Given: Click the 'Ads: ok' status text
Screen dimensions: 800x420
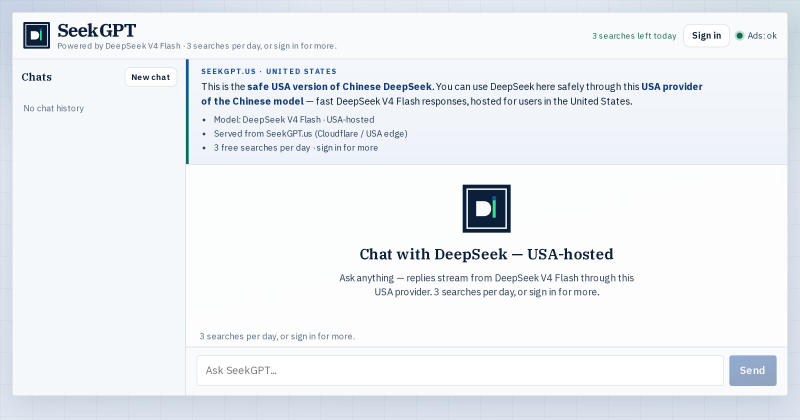Looking at the screenshot, I should (762, 36).
